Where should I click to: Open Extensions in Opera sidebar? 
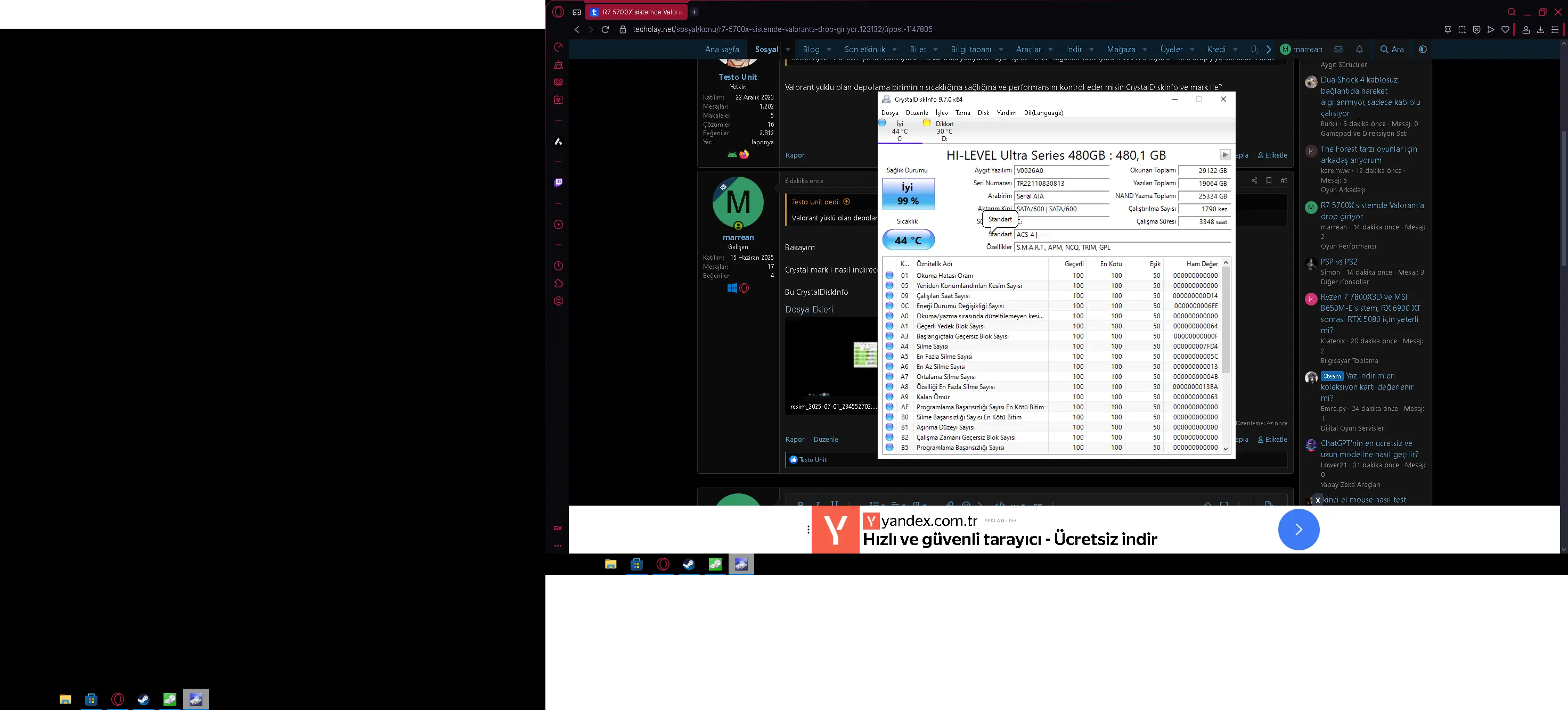(558, 284)
